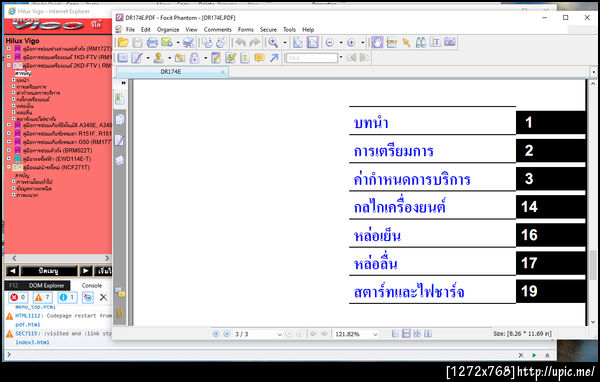Screen dimensions: 600x382
Task: Open the Bookmarks side panel icon
Action: [119, 99]
